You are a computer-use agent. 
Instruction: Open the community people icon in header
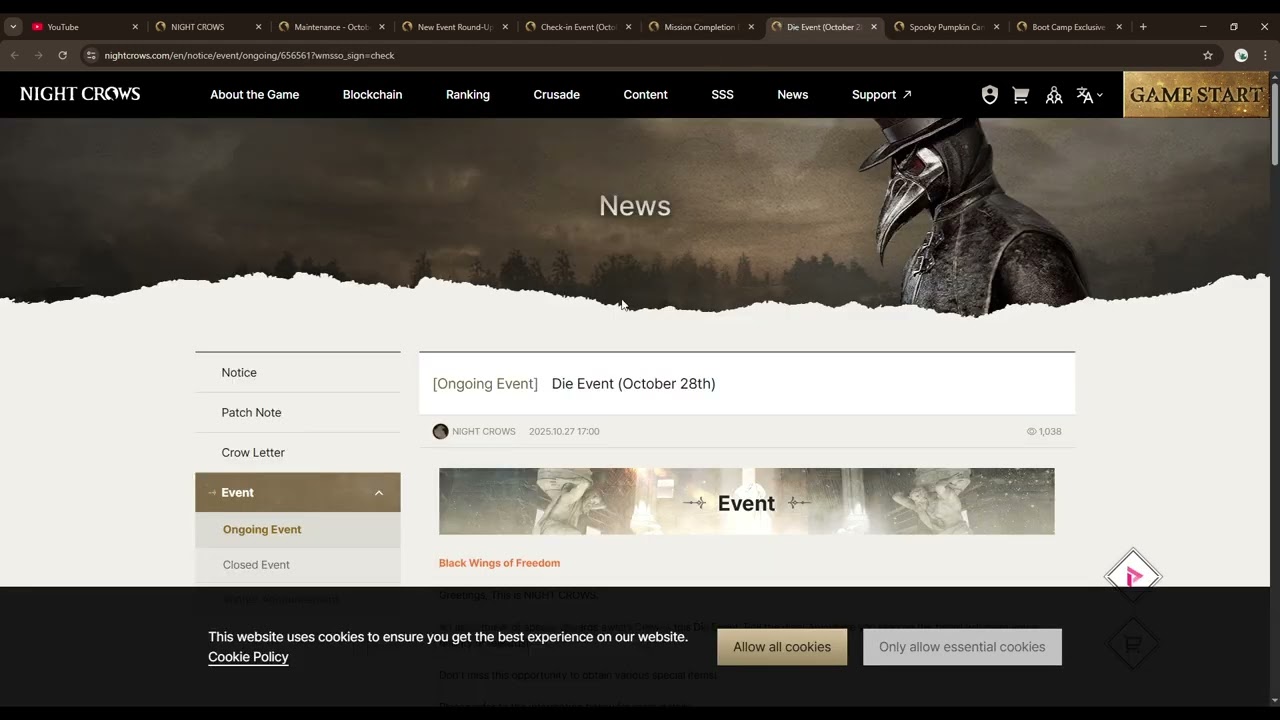(1054, 95)
